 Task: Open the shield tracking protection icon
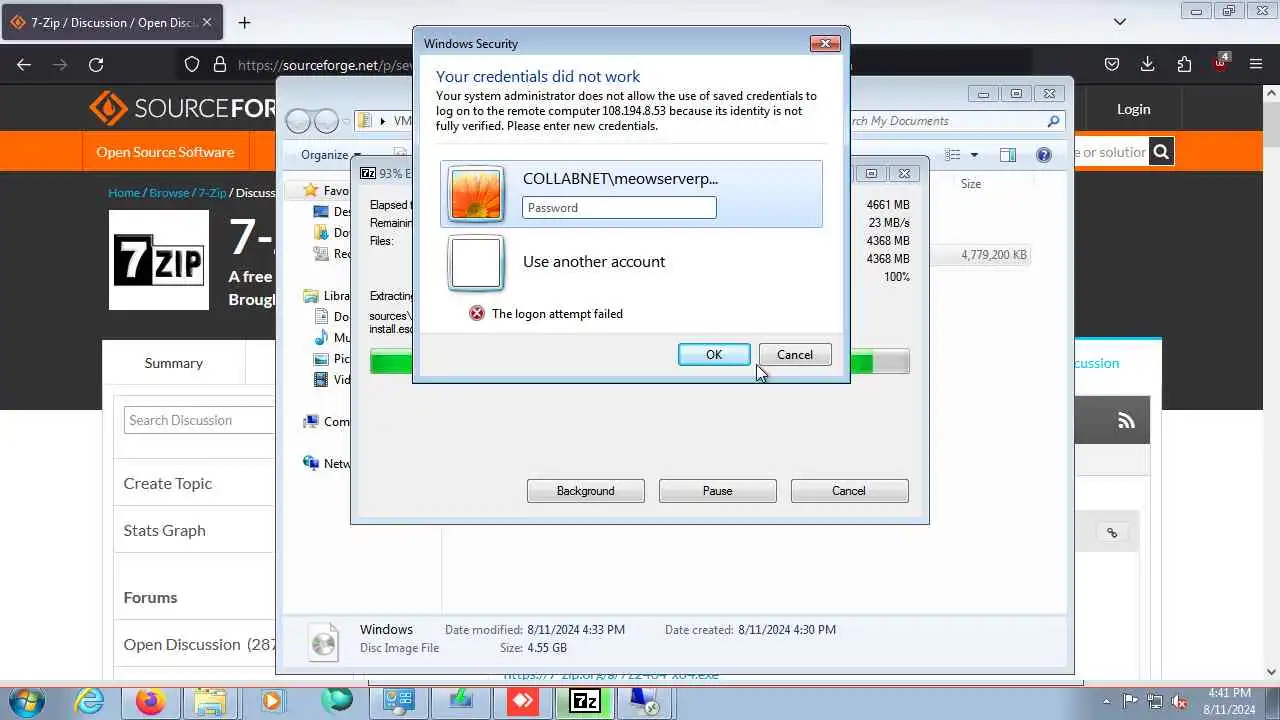(x=192, y=64)
